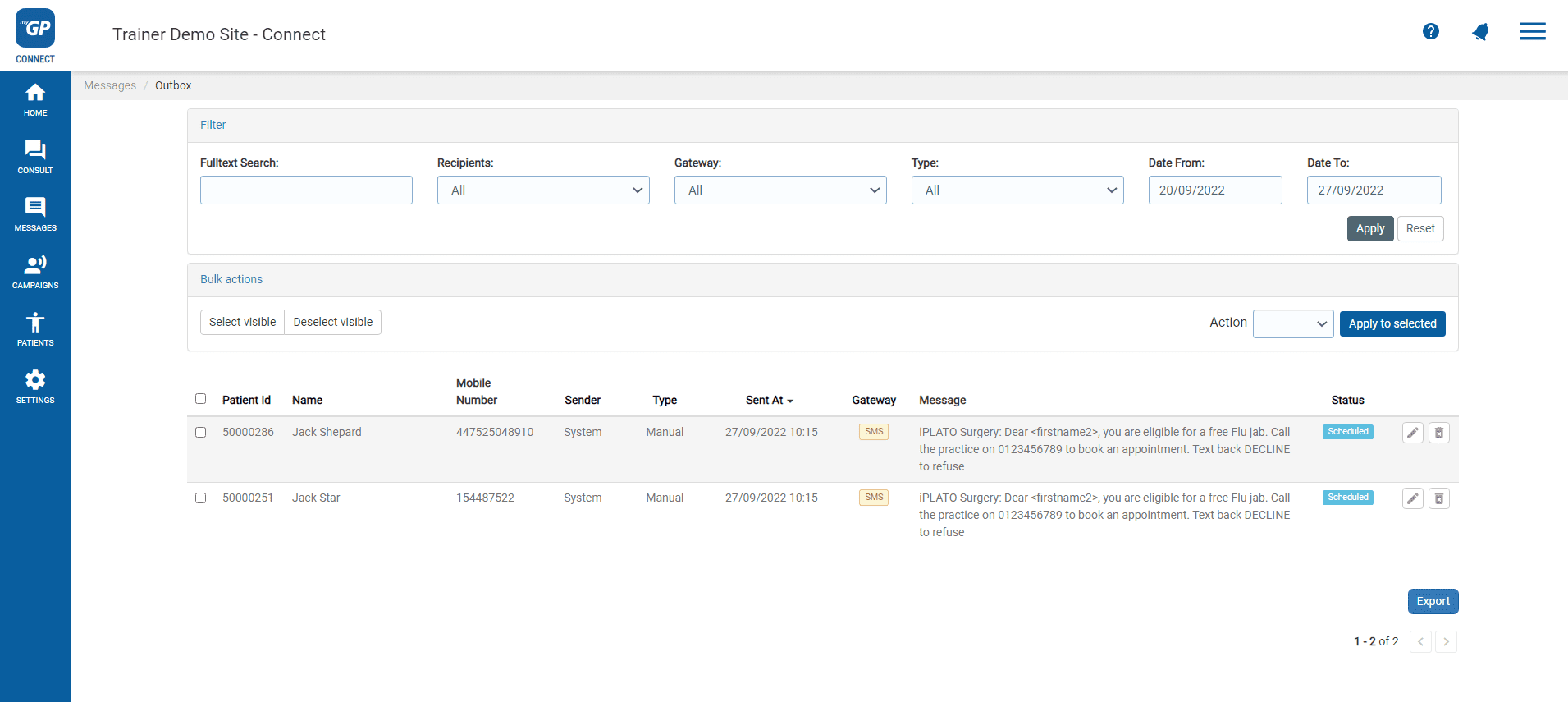The height and width of the screenshot is (702, 1568).
Task: Open Campaigns from the sidebar
Action: coord(35,271)
